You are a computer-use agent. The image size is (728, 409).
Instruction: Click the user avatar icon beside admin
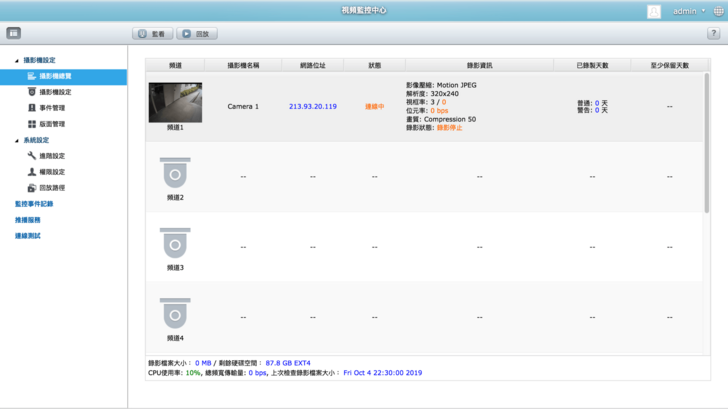click(x=654, y=11)
